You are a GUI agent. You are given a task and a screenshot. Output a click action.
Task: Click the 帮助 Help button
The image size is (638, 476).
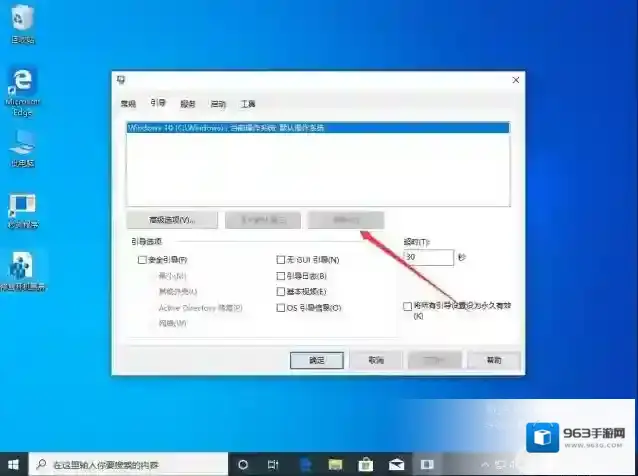pyautogui.click(x=494, y=360)
